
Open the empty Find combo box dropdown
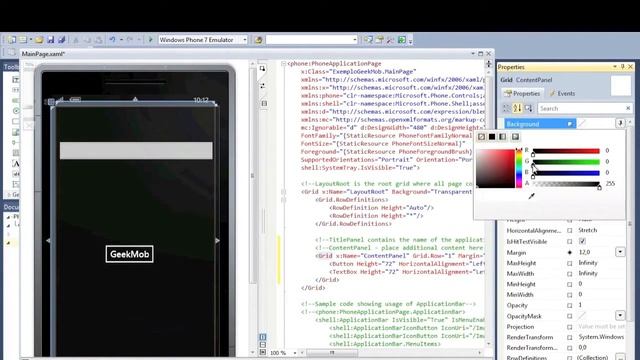(x=354, y=40)
